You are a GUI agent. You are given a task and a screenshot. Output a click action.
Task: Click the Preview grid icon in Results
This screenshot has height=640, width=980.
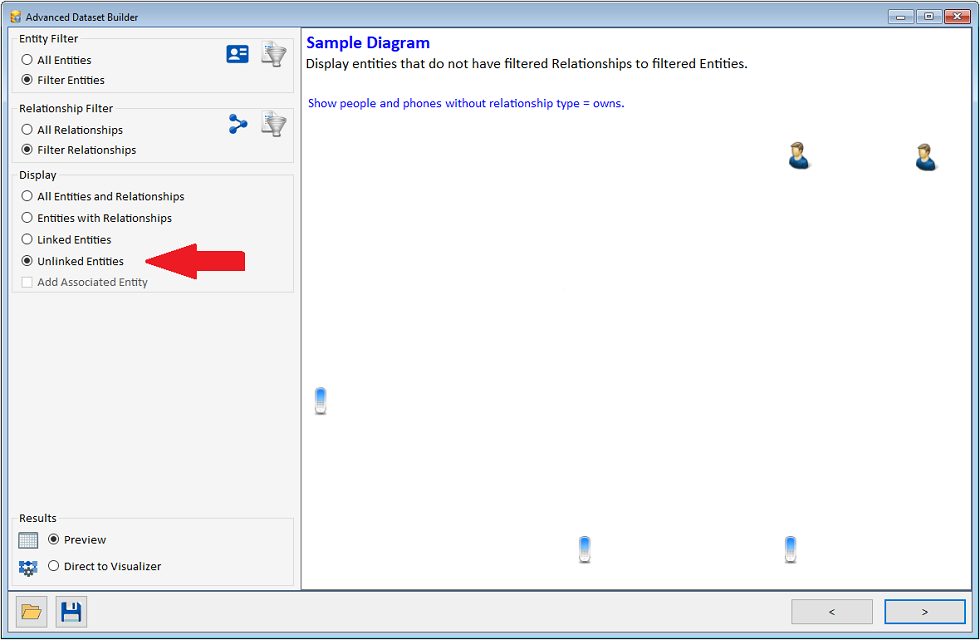[28, 540]
